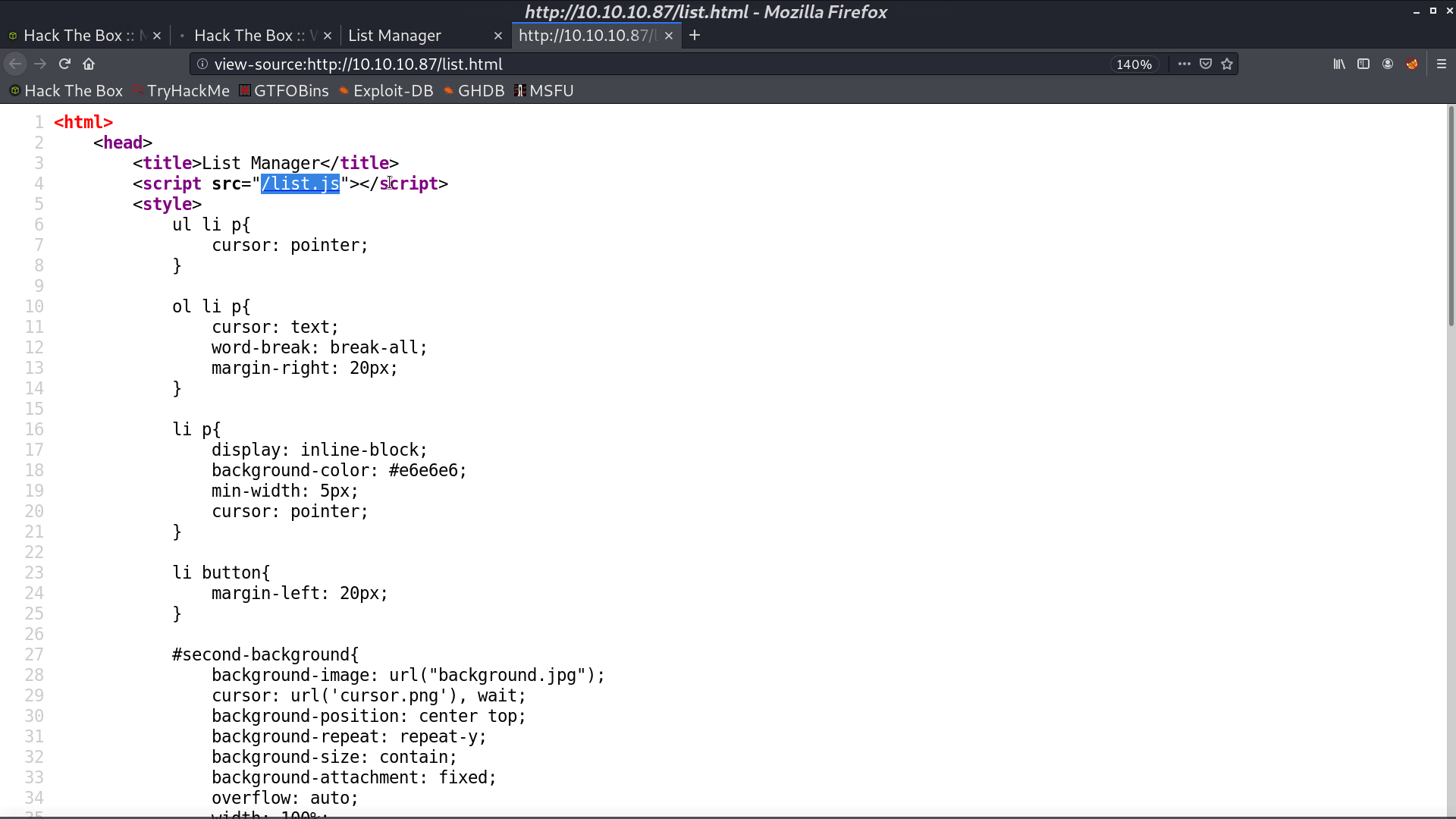The image size is (1456, 819).
Task: Open Hack The Box bookmark
Action: pos(66,91)
